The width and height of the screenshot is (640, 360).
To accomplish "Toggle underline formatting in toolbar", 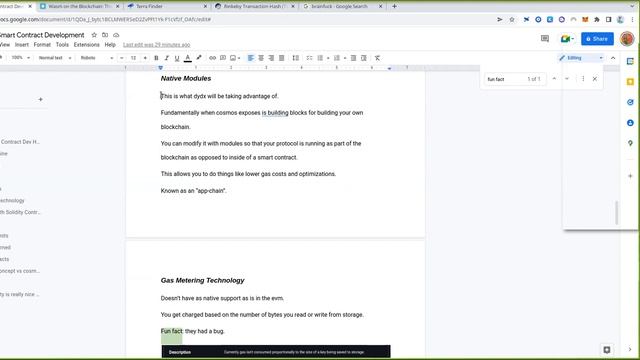I will click(177, 58).
